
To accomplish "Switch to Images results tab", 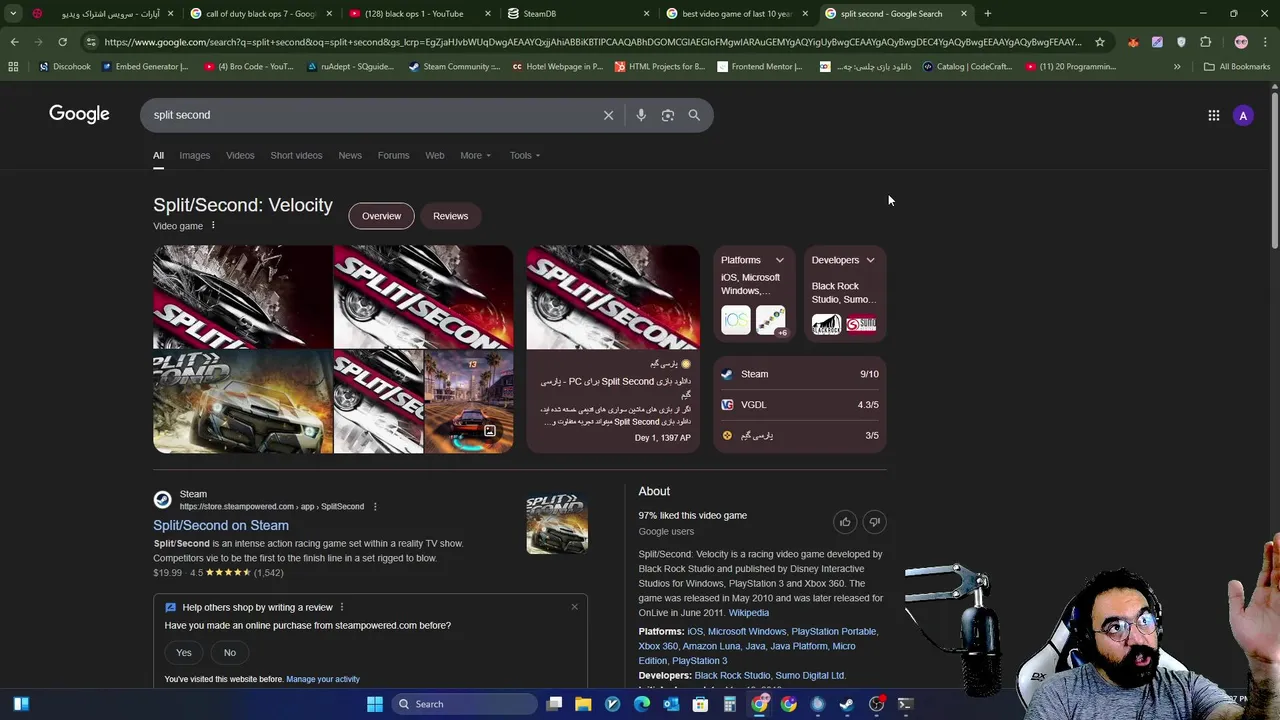I will click(195, 155).
